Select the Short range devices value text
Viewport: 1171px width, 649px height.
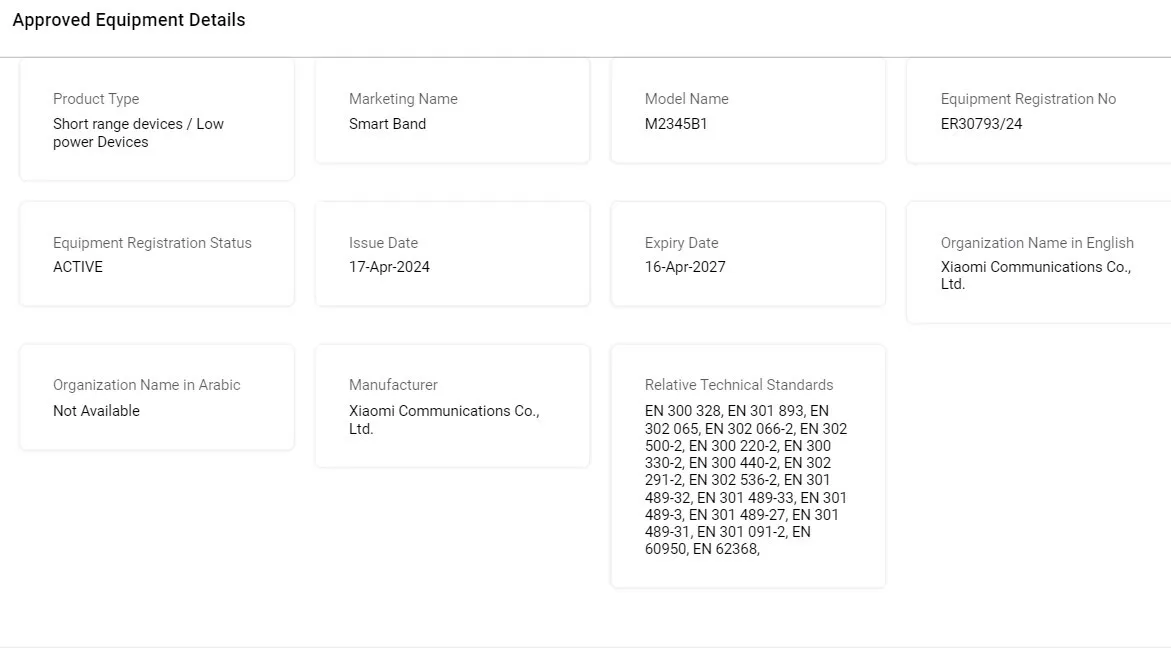click(x=138, y=133)
